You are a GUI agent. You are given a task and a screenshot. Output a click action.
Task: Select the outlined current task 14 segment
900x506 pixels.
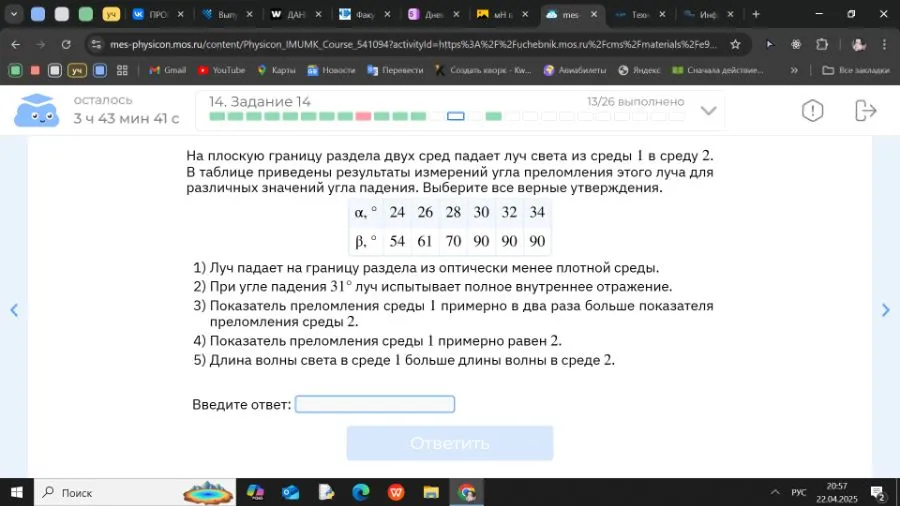pyautogui.click(x=456, y=116)
